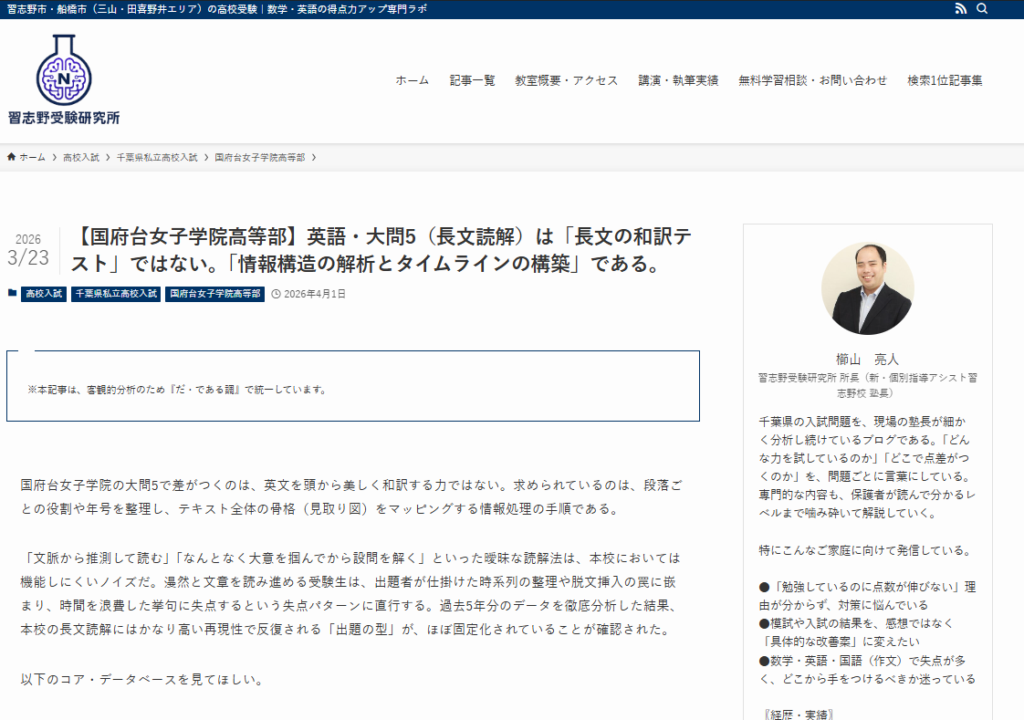This screenshot has width=1024, height=720.
Task: Select the 千葉県私立高校入試 category tag
Action: click(x=115, y=294)
